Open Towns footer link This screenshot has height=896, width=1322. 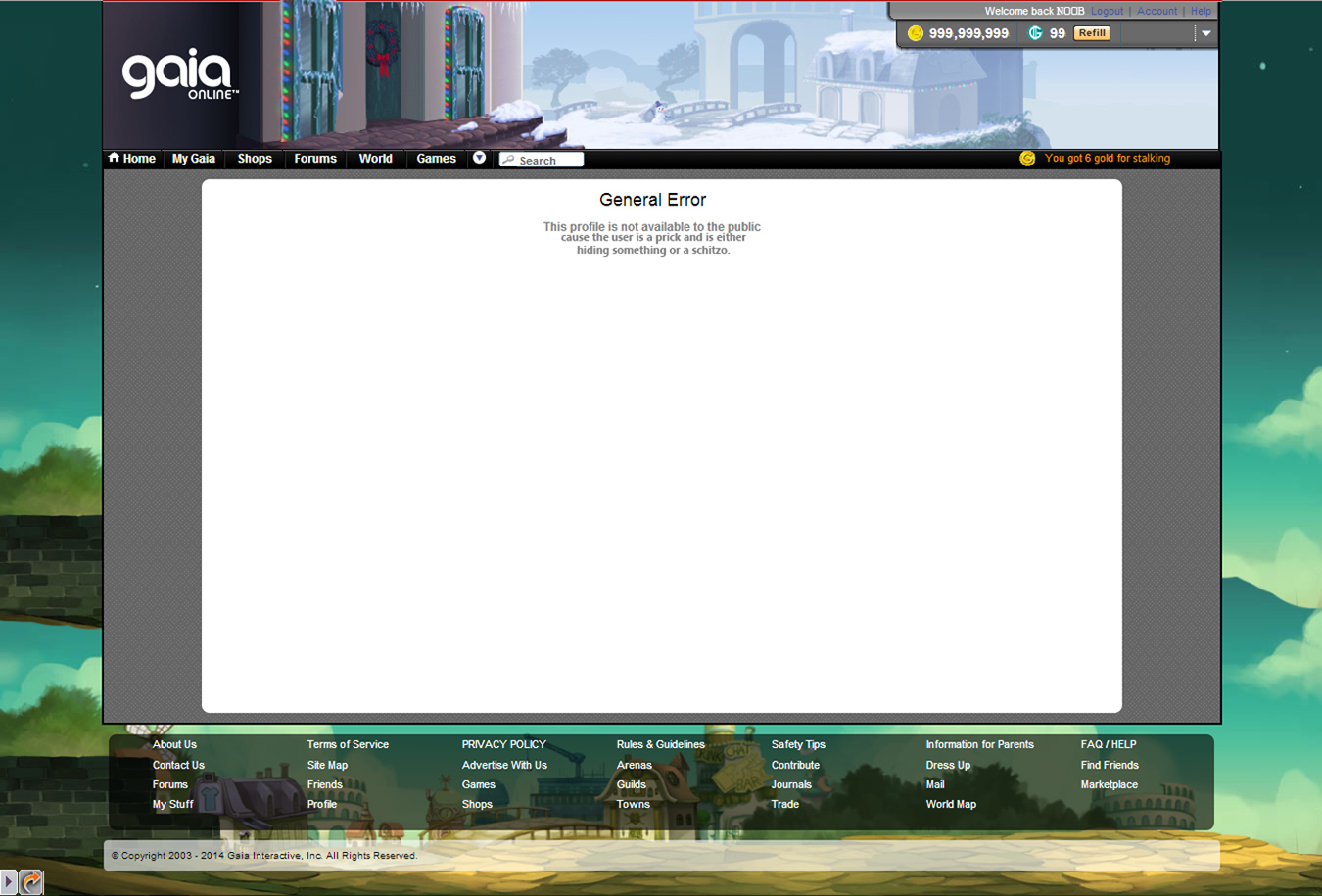[633, 804]
